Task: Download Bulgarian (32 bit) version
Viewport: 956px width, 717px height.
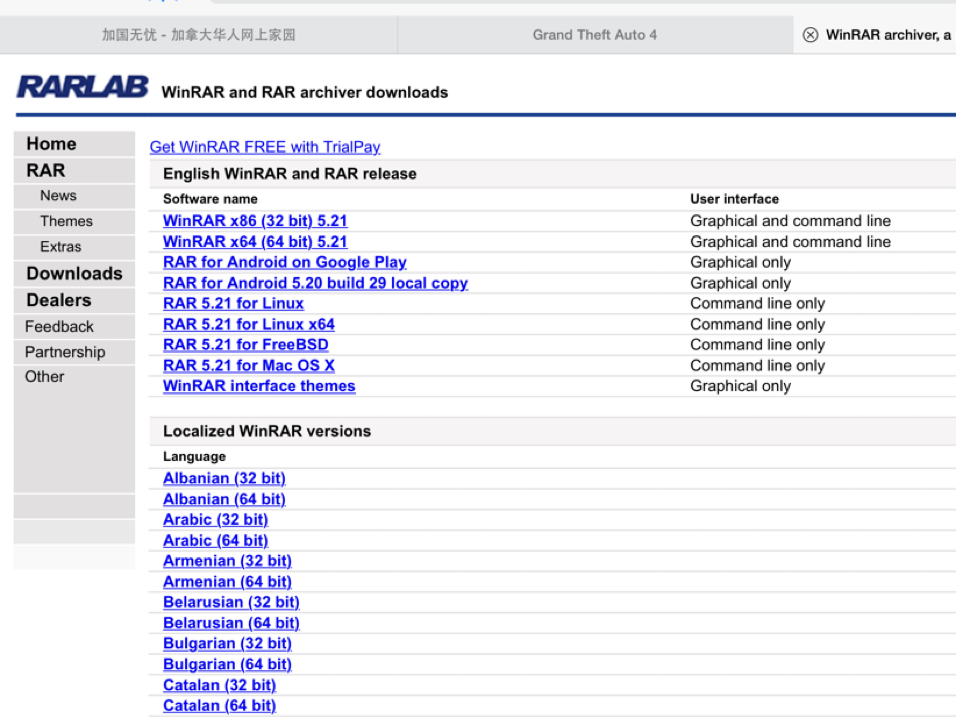Action: click(227, 644)
